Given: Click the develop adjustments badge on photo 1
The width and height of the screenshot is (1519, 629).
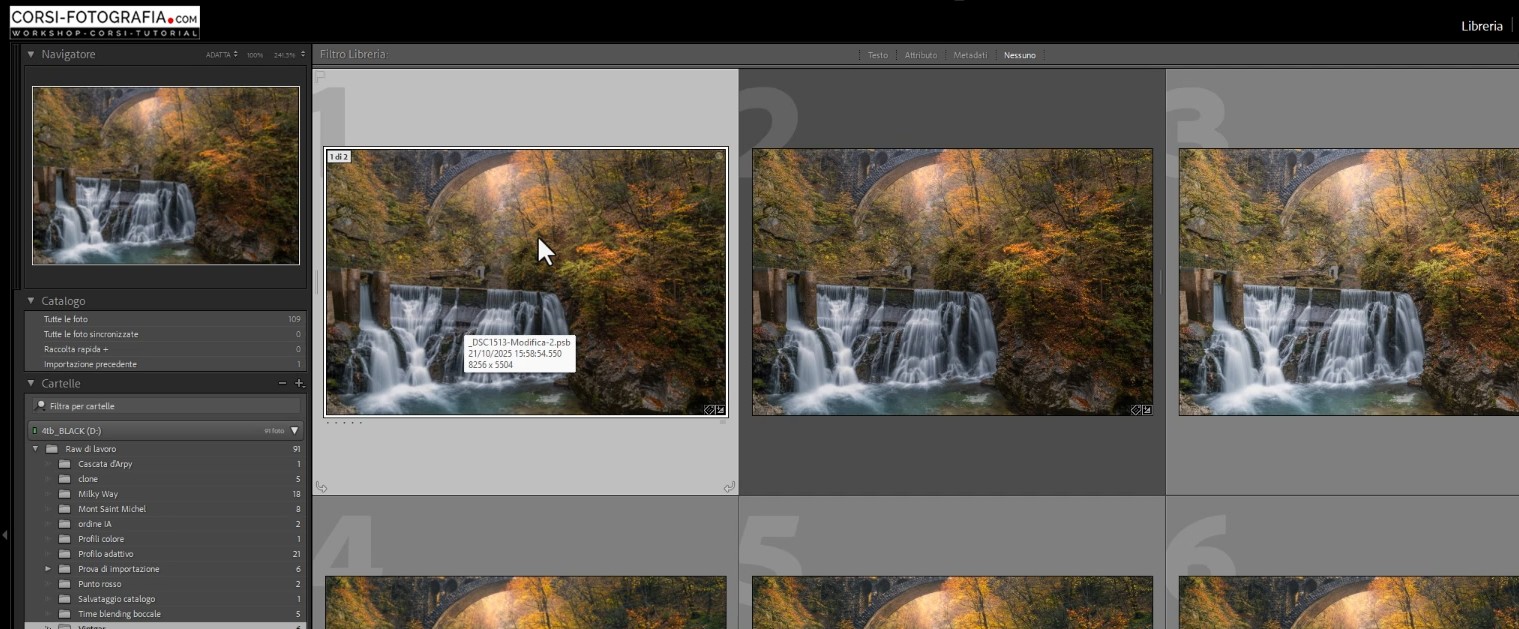Looking at the screenshot, I should tap(722, 410).
